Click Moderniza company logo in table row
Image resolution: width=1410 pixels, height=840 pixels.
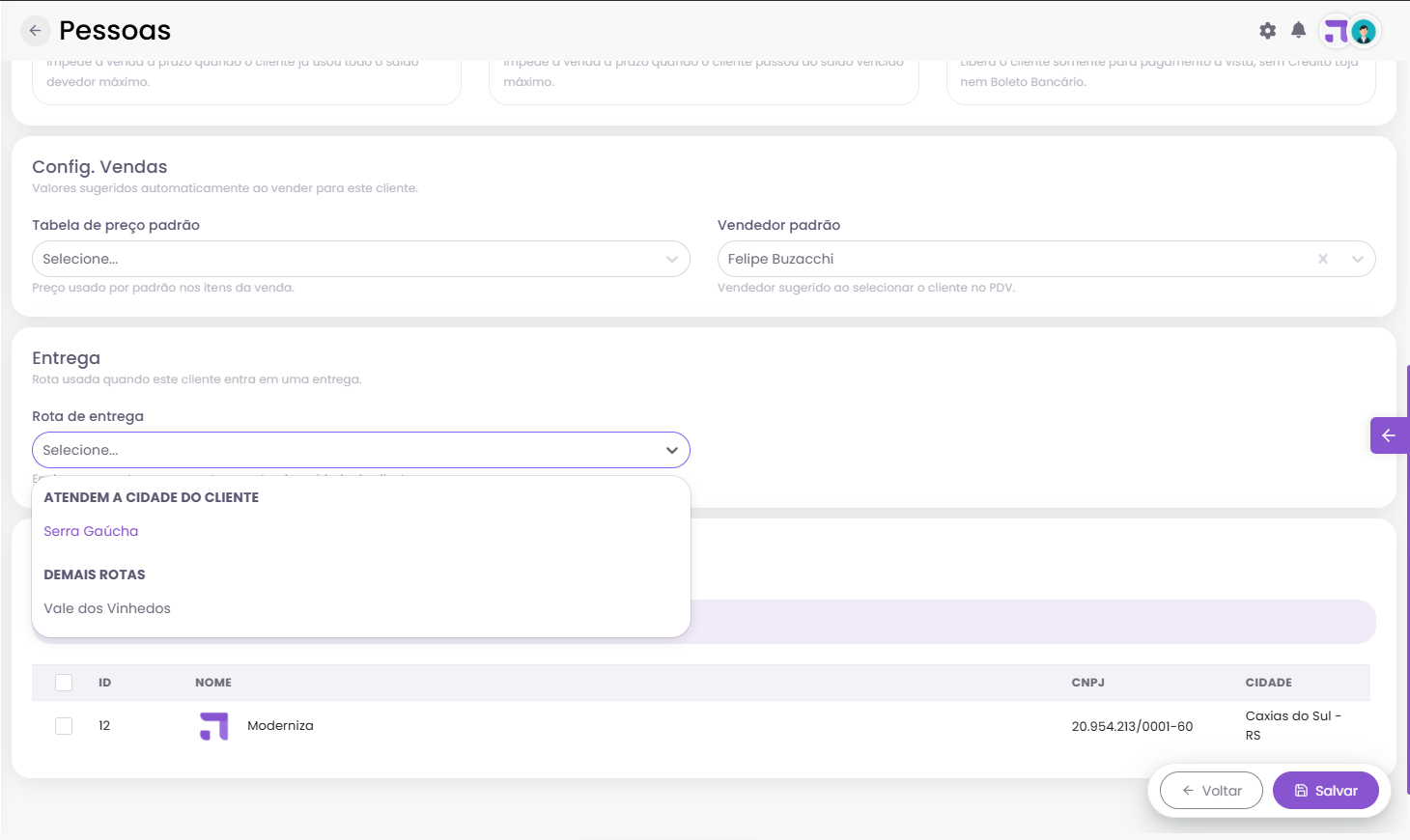pos(214,726)
